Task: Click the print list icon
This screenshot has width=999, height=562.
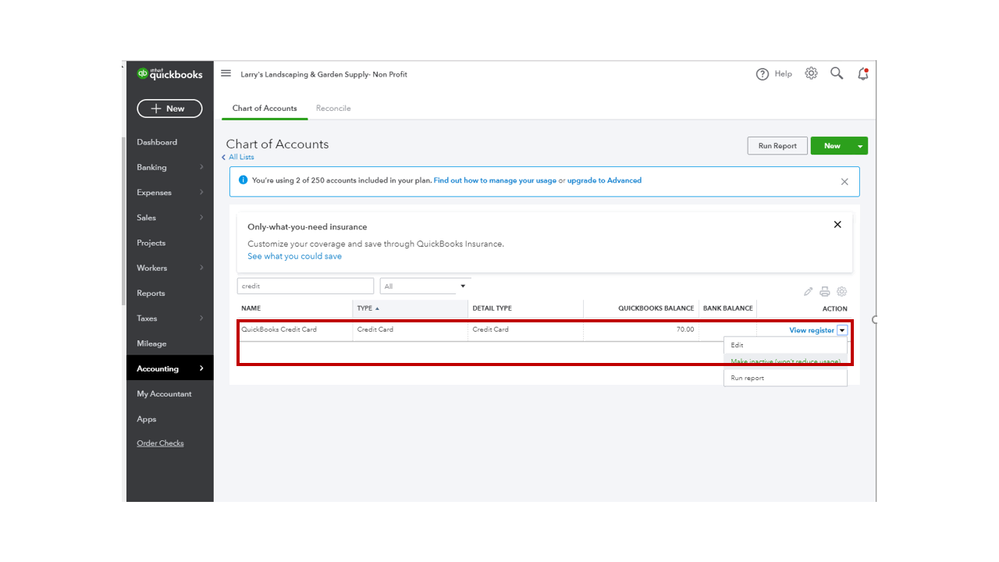Action: click(825, 292)
